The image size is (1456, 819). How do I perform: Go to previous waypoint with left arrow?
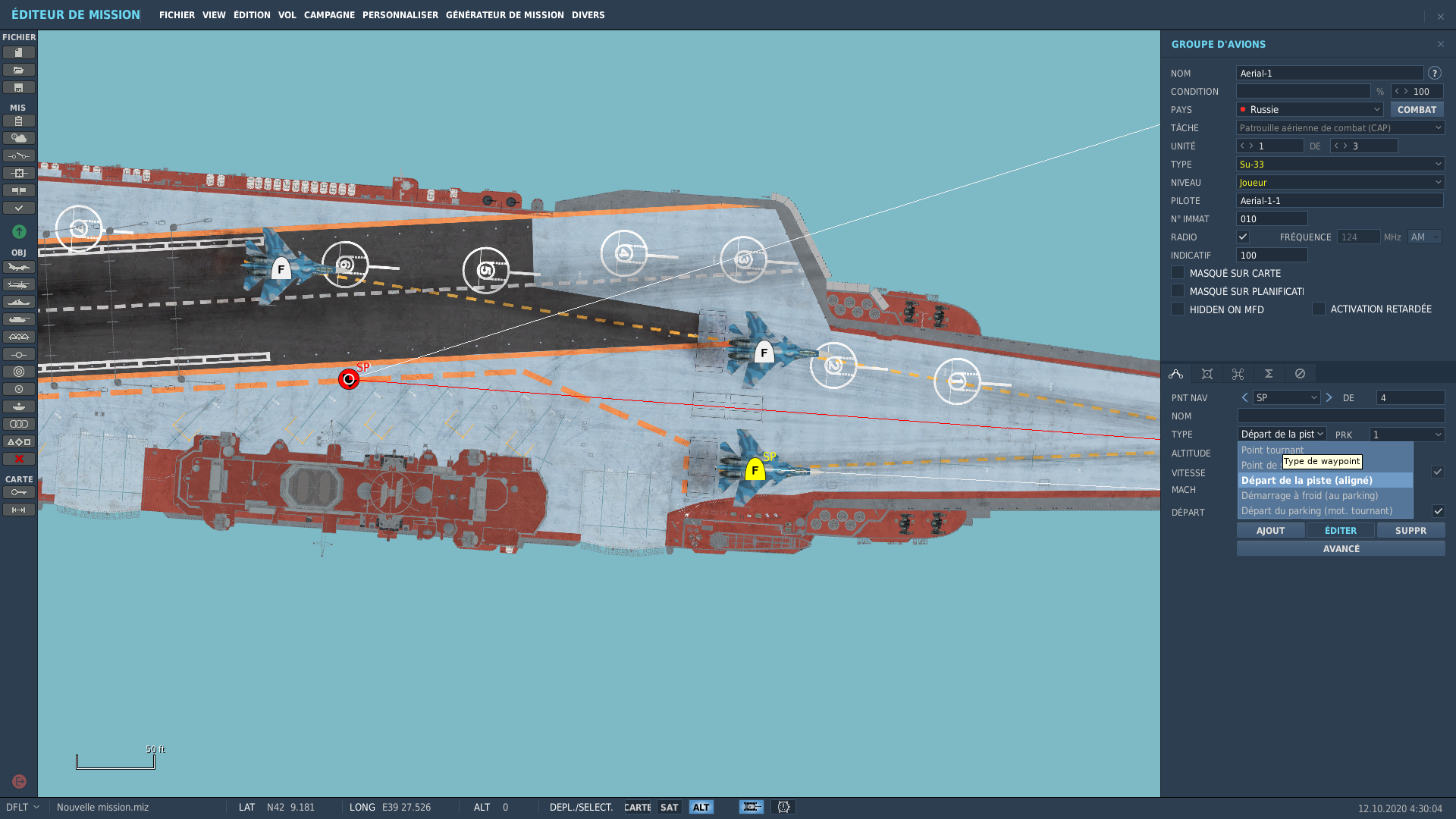[x=1244, y=397]
